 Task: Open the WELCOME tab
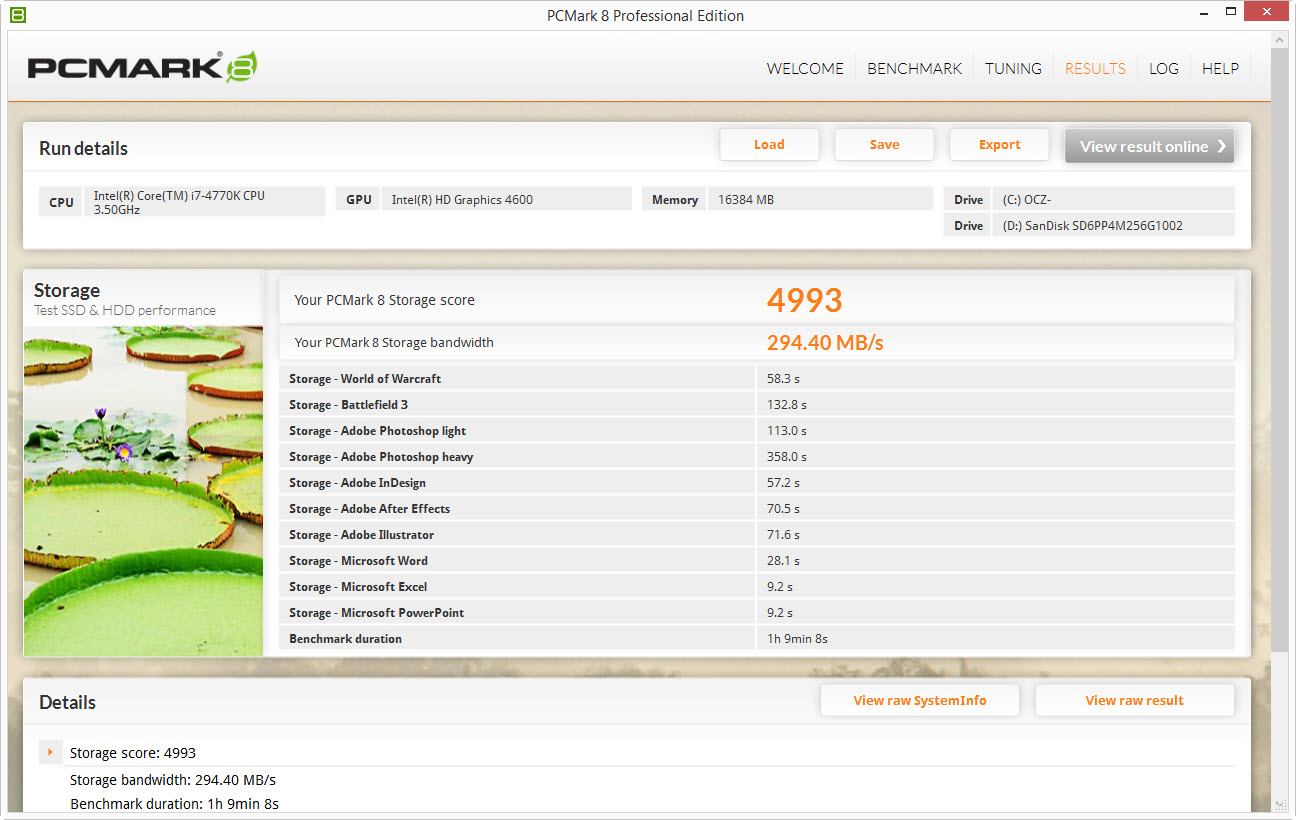805,68
